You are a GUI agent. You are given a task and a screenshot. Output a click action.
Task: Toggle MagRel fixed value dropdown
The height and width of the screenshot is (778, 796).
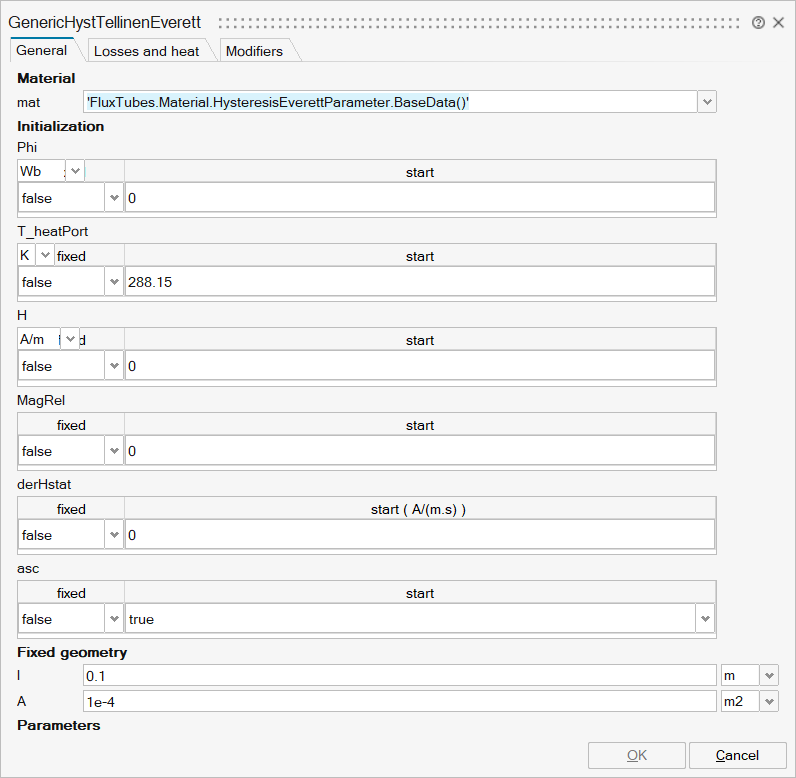(x=113, y=451)
